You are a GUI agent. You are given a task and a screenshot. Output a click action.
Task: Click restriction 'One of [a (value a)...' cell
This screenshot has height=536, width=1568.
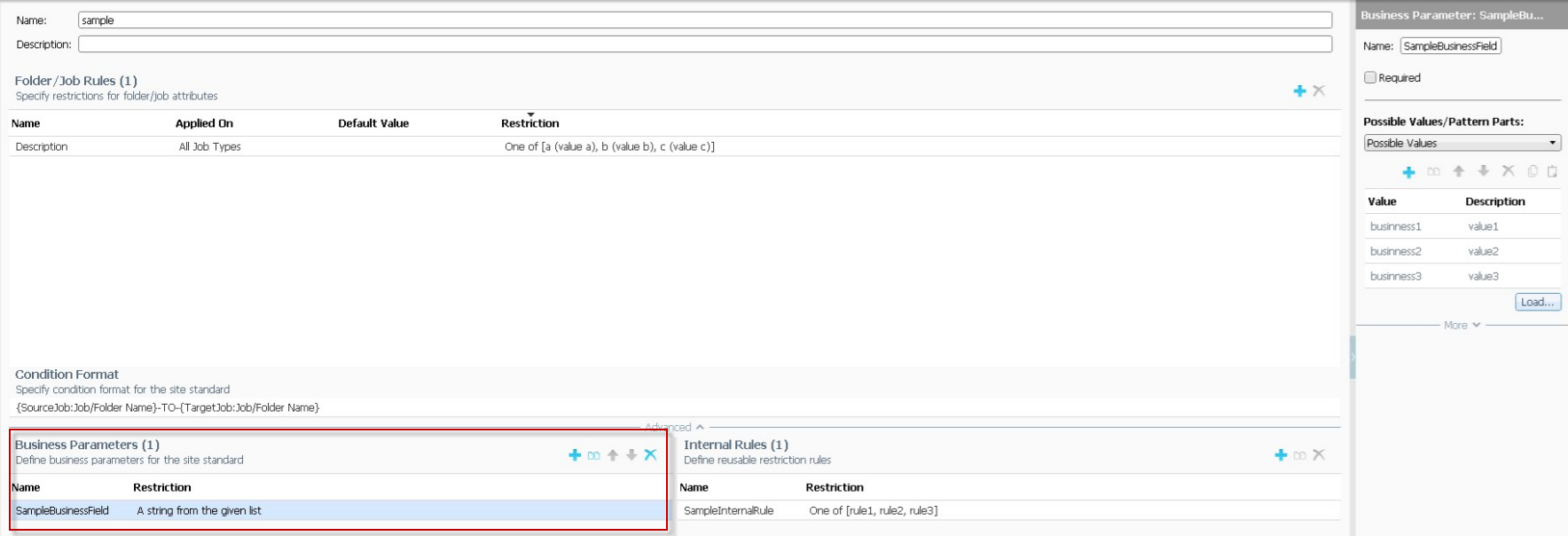pos(609,146)
